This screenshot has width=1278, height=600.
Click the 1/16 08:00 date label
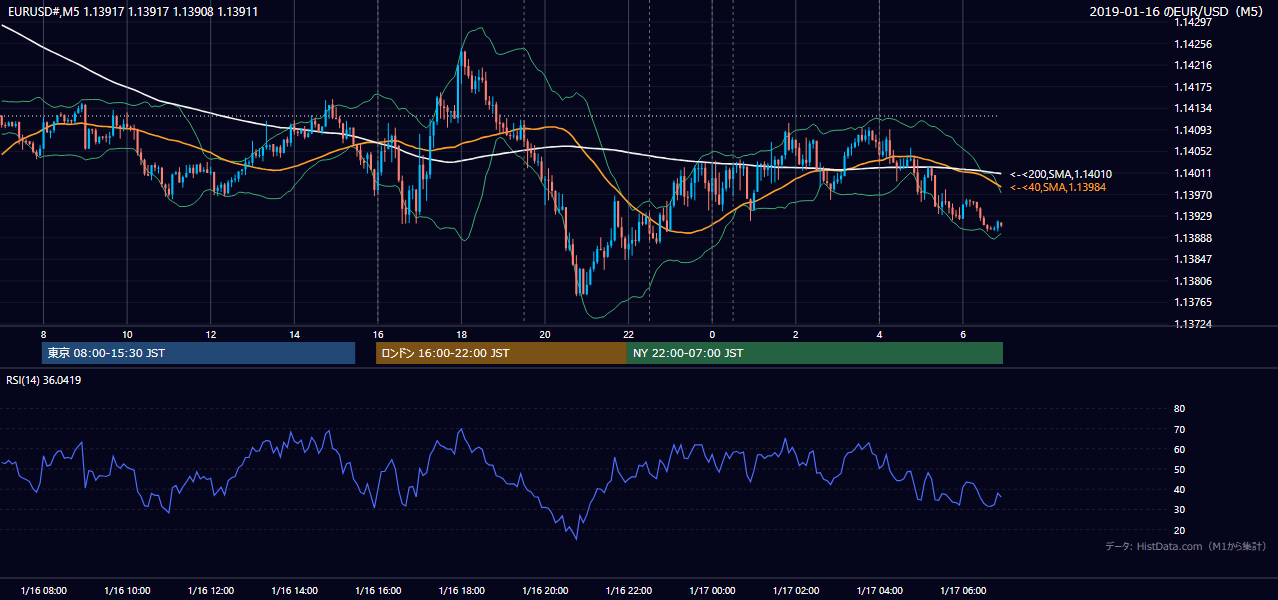(x=43, y=590)
